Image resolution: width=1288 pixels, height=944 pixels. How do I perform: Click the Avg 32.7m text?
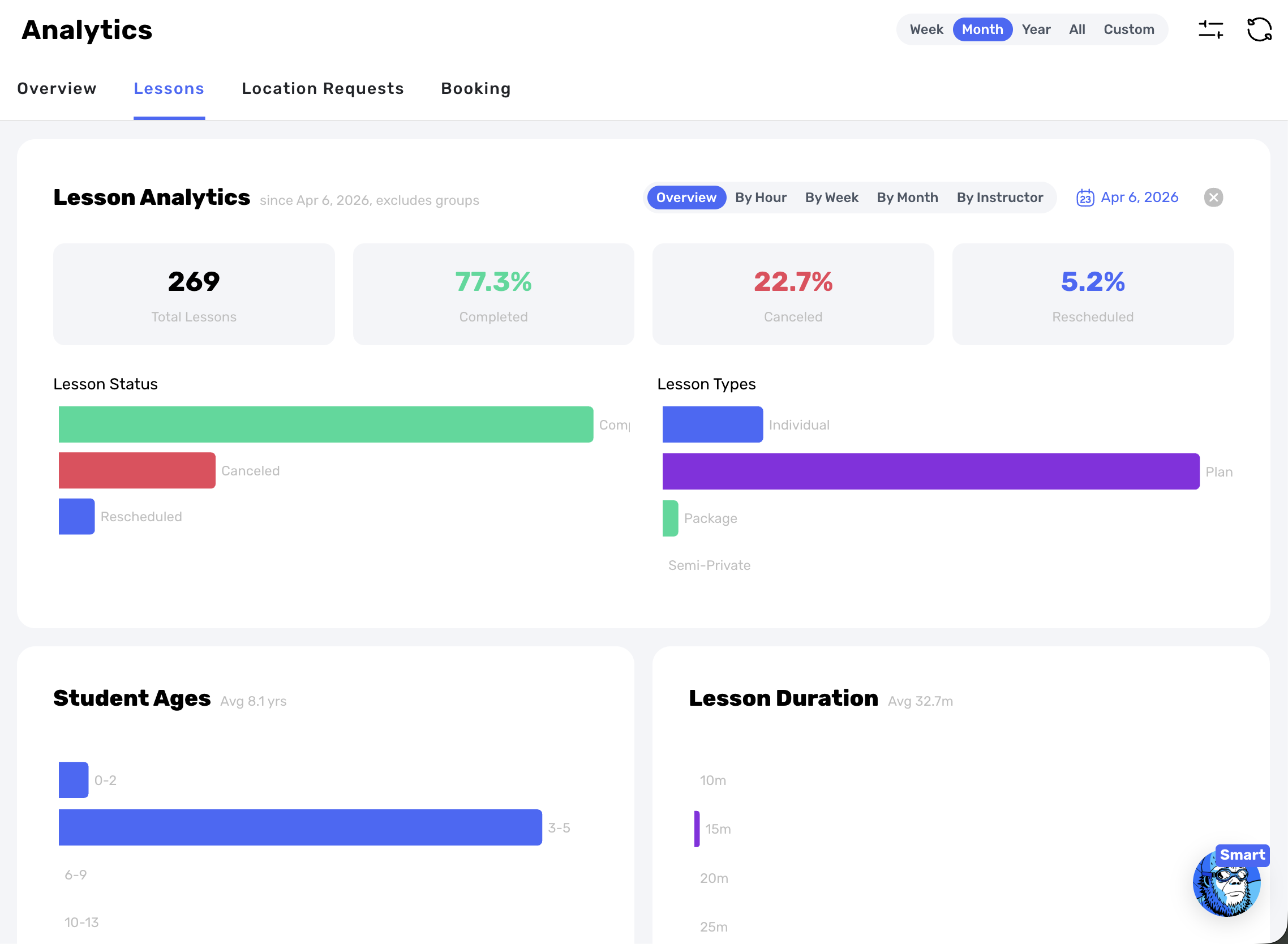920,701
